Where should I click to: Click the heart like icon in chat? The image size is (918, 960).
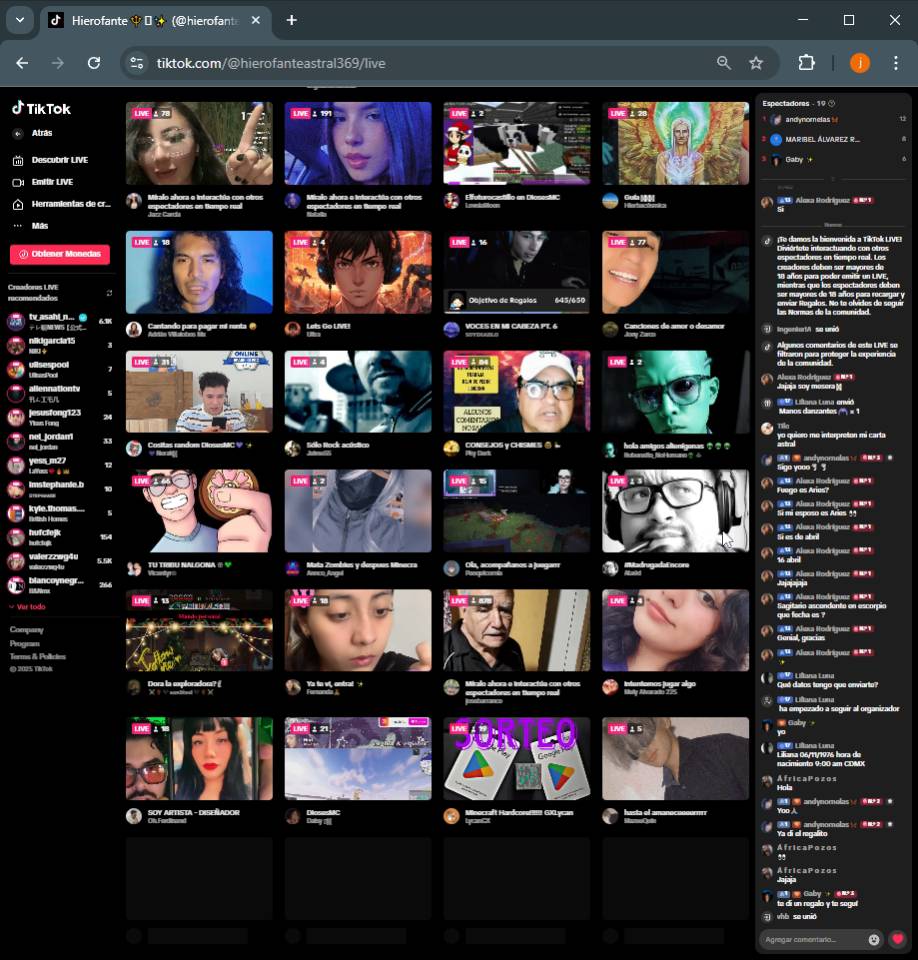point(897,939)
